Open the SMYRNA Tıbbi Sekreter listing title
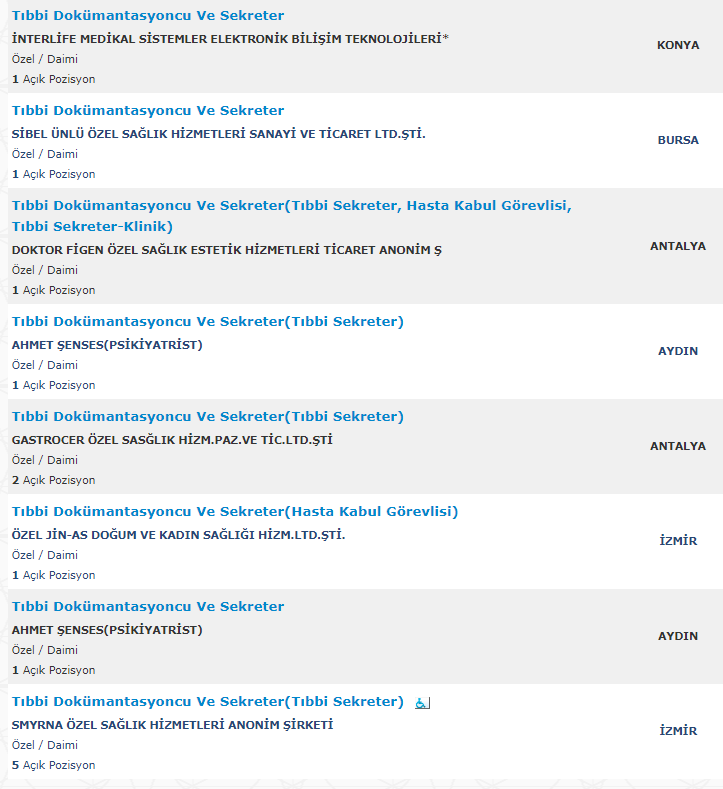This screenshot has height=789, width=723. [208, 702]
